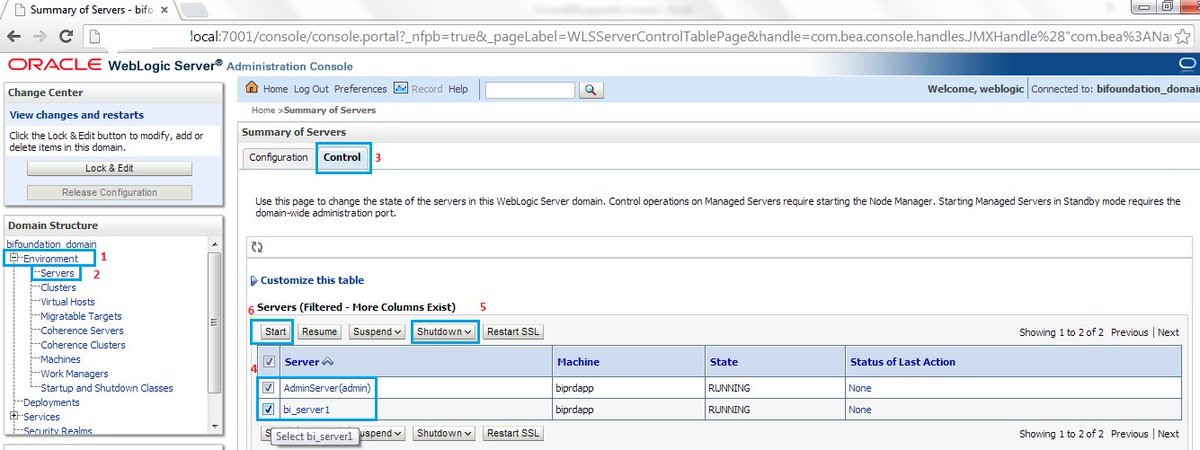Open Home in the toolbar

pyautogui.click(x=275, y=89)
